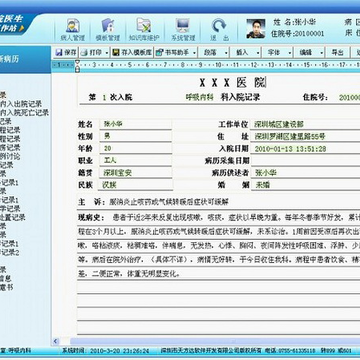360x360 pixels.
Task: Click the line ending 体重无明显变化
Action: (x=219, y=274)
